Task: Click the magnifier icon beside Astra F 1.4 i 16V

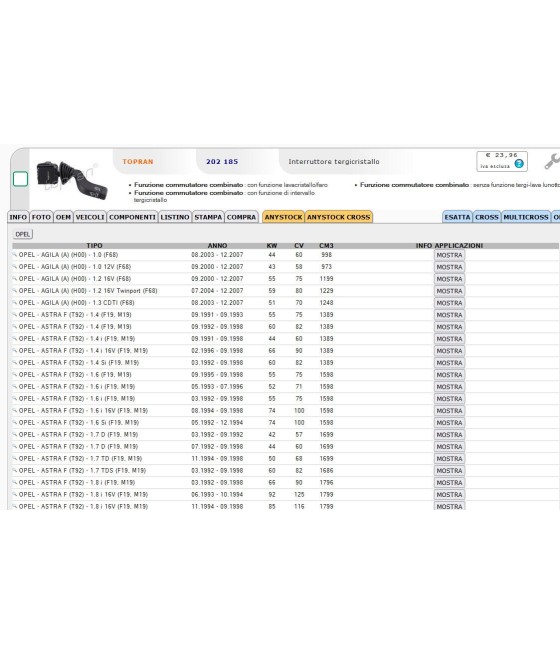Action: pyautogui.click(x=15, y=350)
